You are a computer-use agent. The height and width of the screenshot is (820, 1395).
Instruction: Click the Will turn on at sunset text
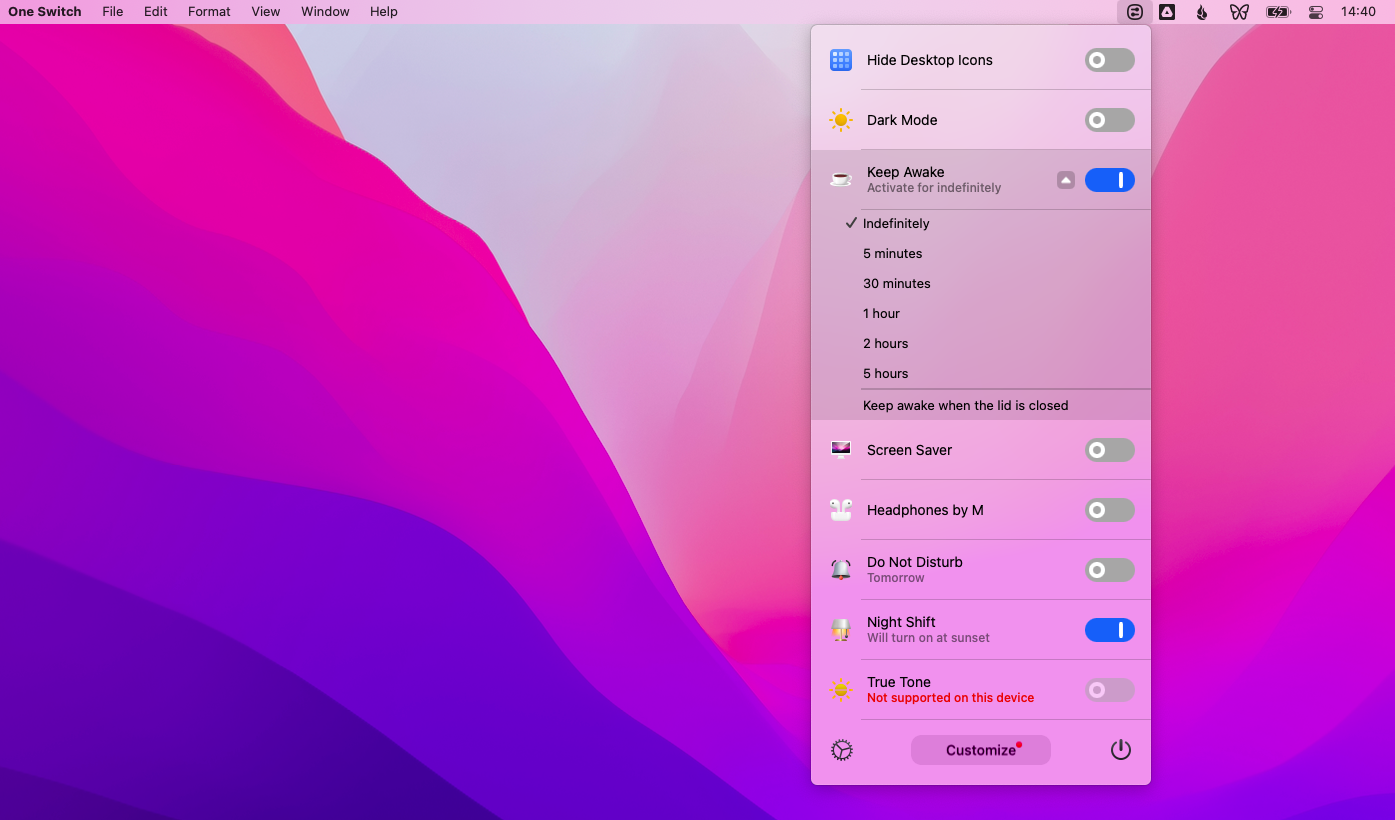[x=928, y=638]
